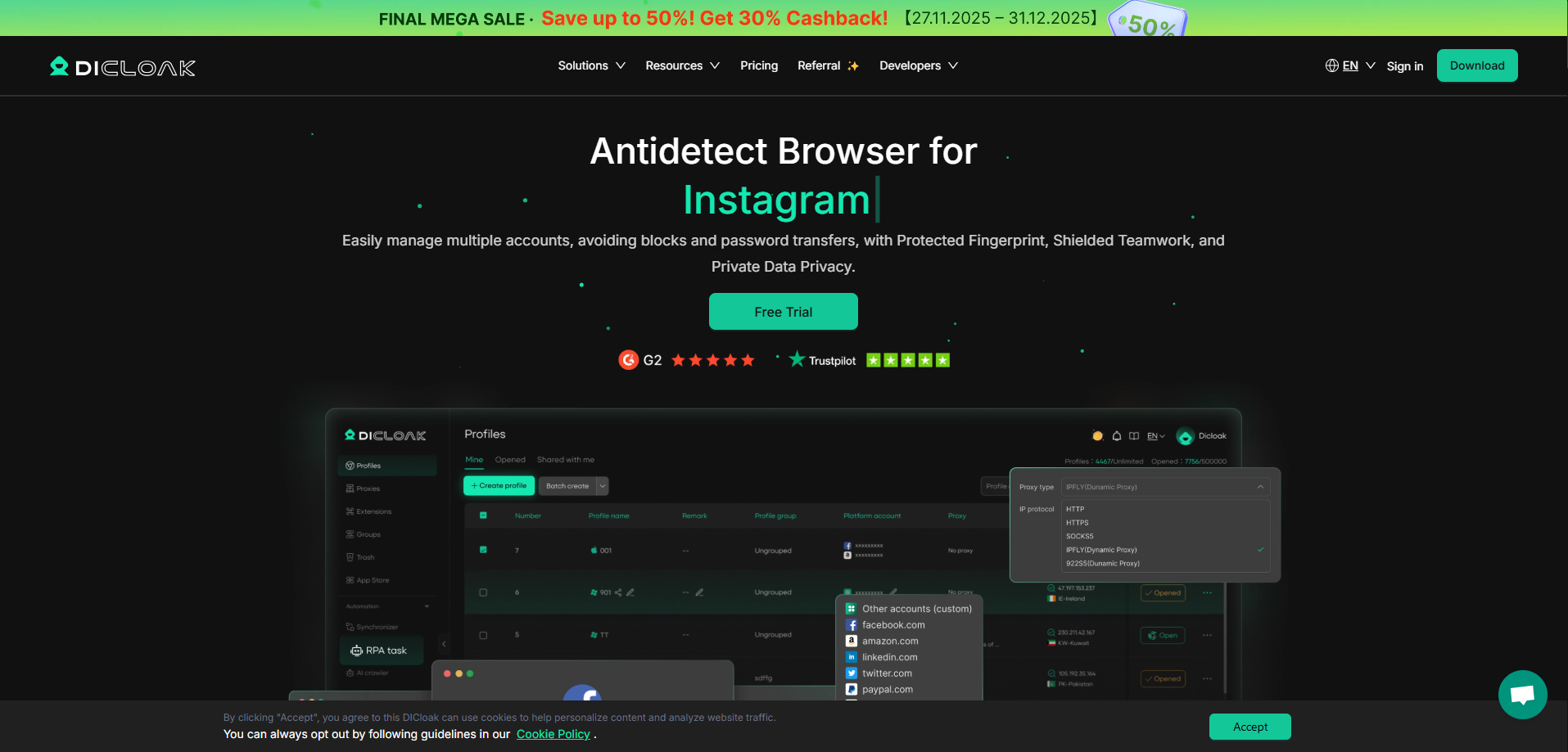Click the notification bell in app preview
The width and height of the screenshot is (1568, 752).
pos(1116,436)
